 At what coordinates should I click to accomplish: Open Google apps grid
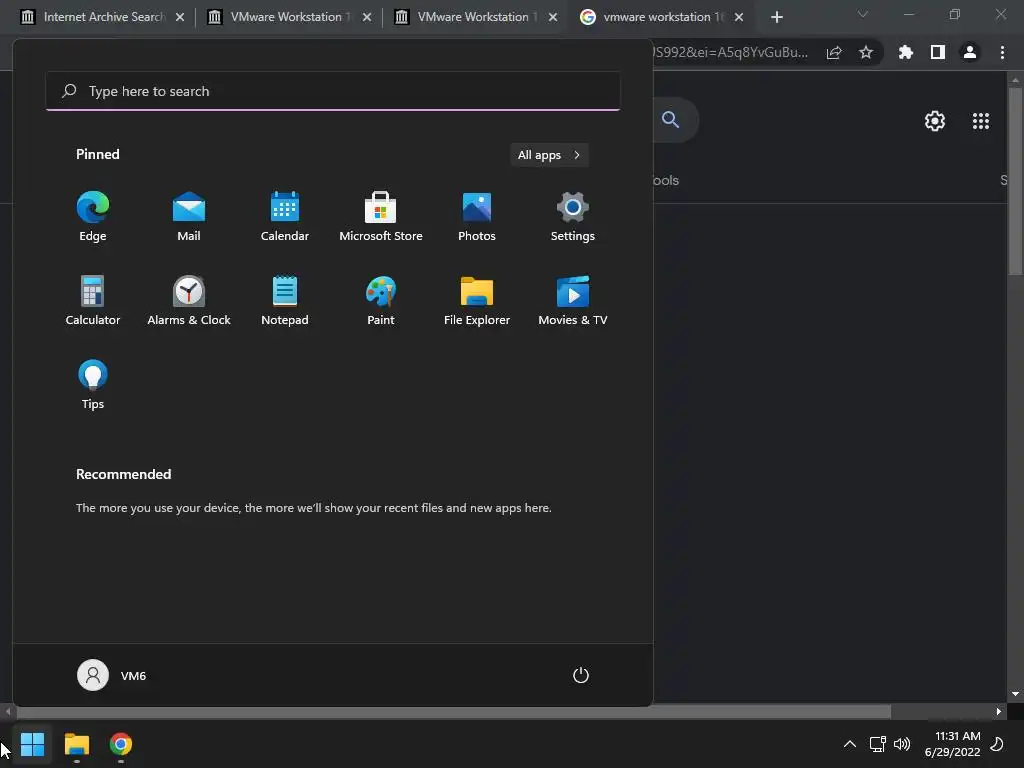tap(980, 121)
